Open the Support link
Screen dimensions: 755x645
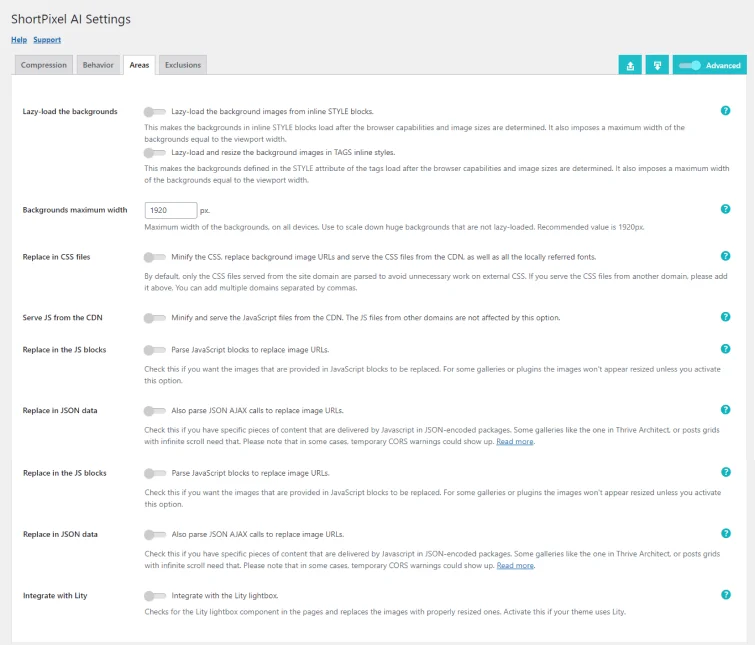[47, 40]
